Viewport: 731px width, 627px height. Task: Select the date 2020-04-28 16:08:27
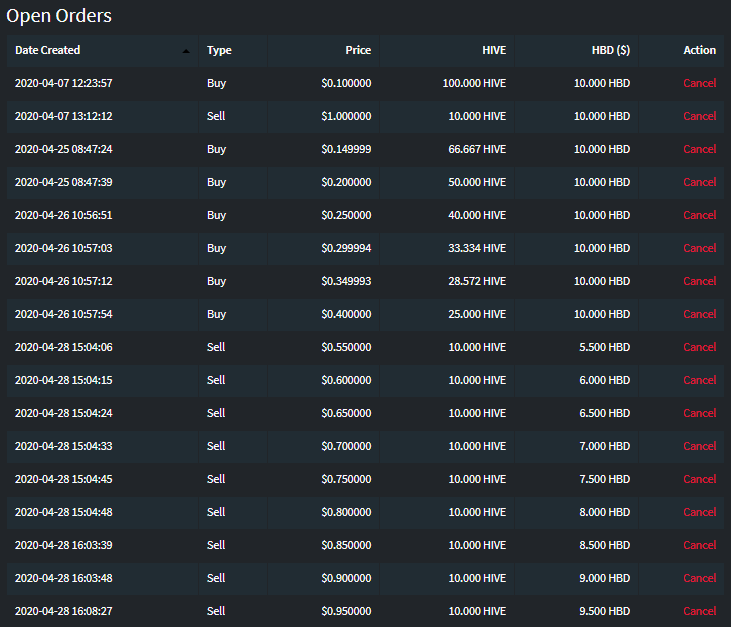(x=63, y=611)
